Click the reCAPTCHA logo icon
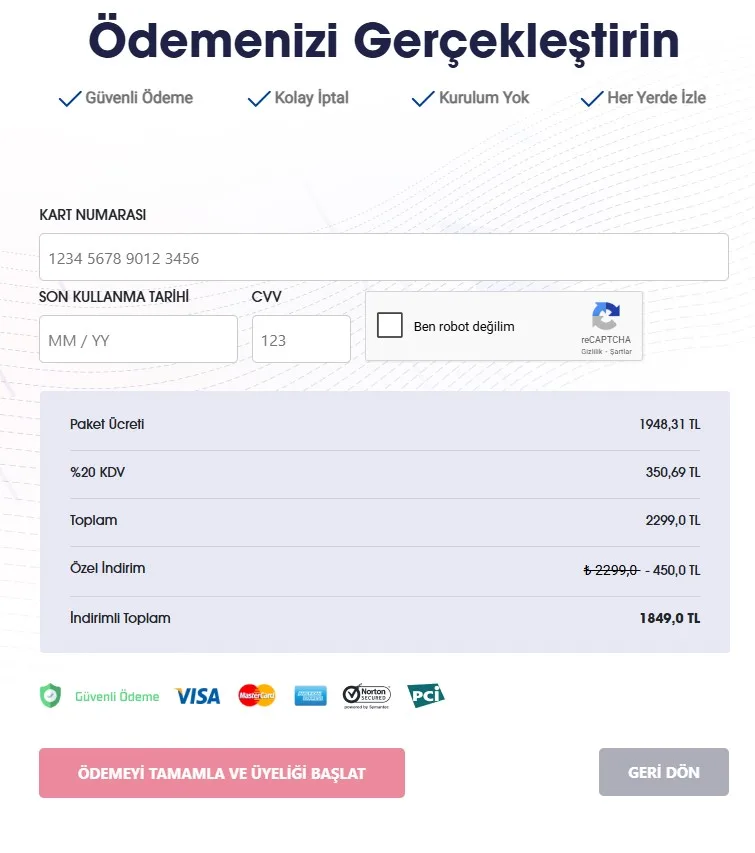Image resolution: width=755 pixels, height=853 pixels. 606,317
